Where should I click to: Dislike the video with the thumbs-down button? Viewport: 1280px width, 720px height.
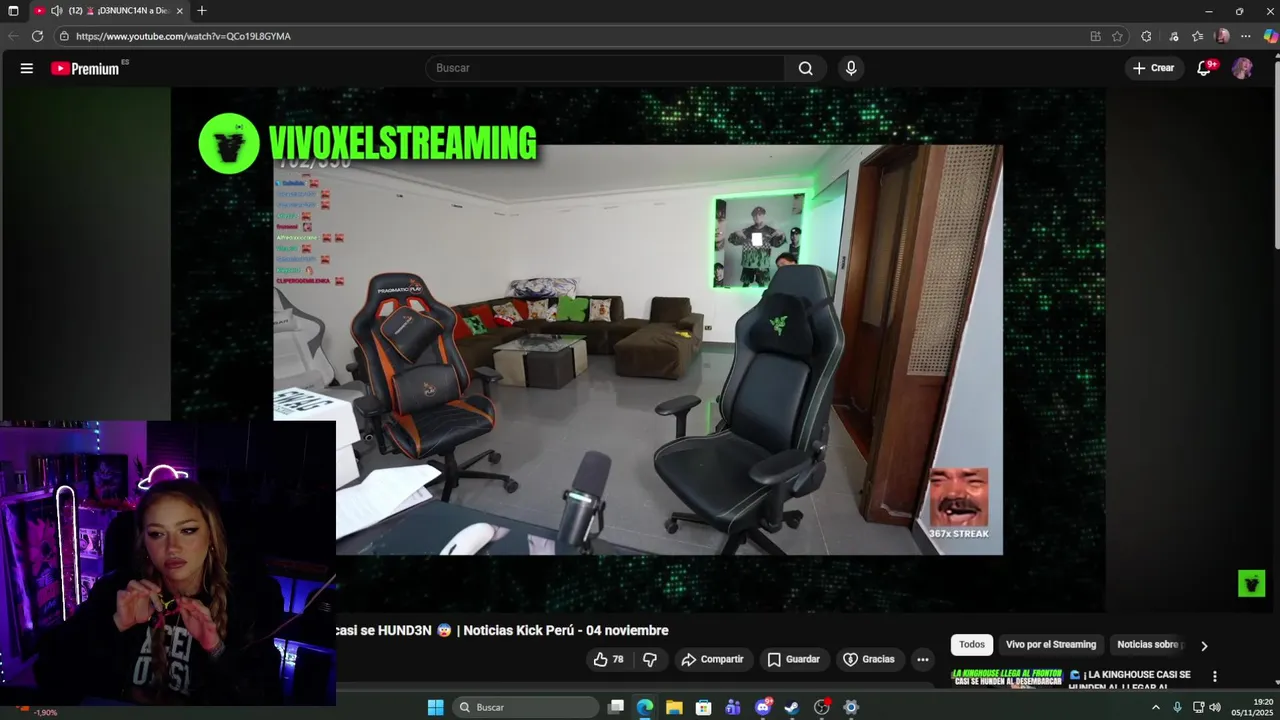[650, 659]
